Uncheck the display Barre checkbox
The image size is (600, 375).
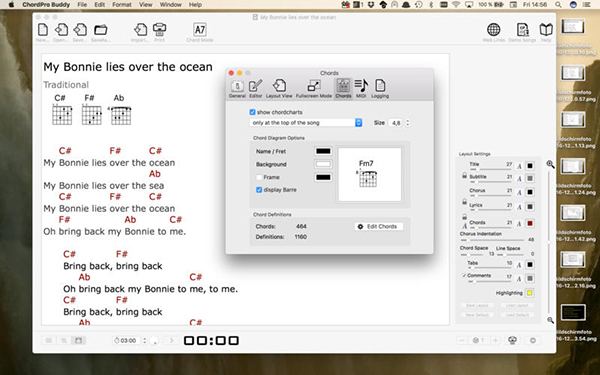pos(259,190)
